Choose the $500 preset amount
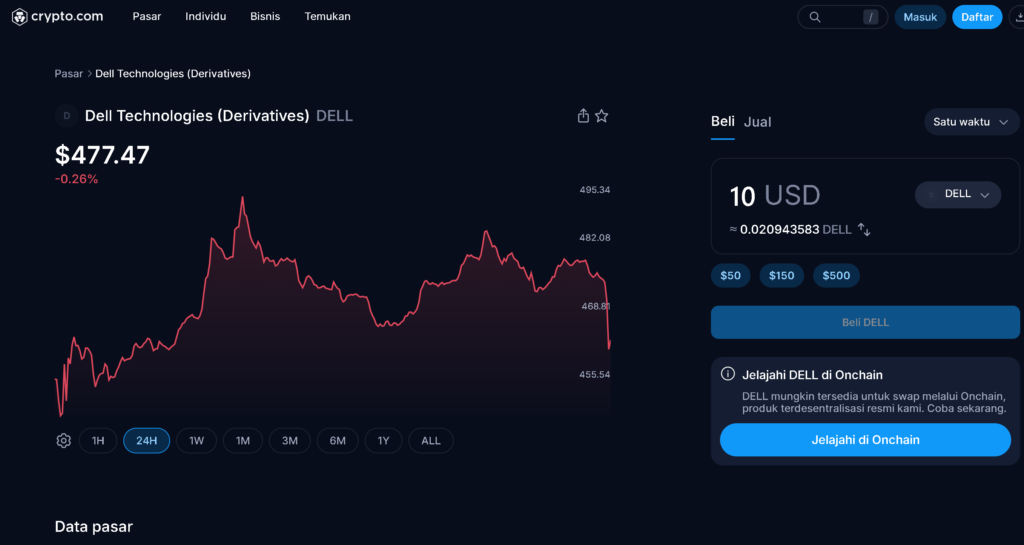1024x545 pixels. point(836,275)
